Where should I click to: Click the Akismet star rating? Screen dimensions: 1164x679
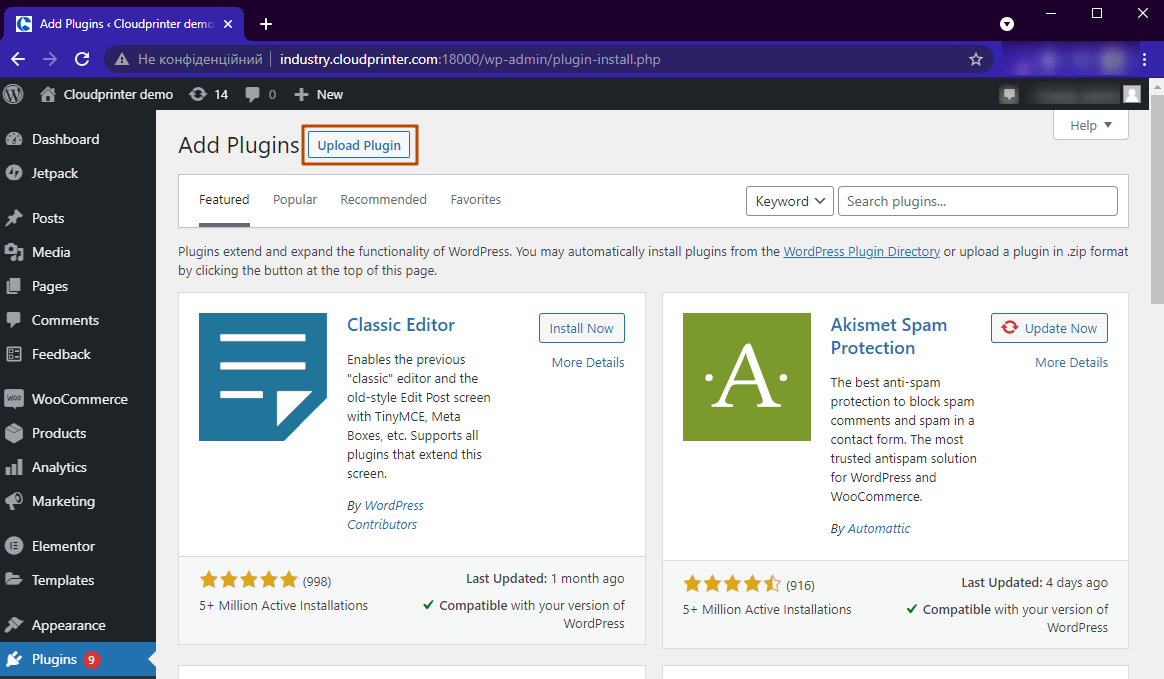[x=732, y=584]
